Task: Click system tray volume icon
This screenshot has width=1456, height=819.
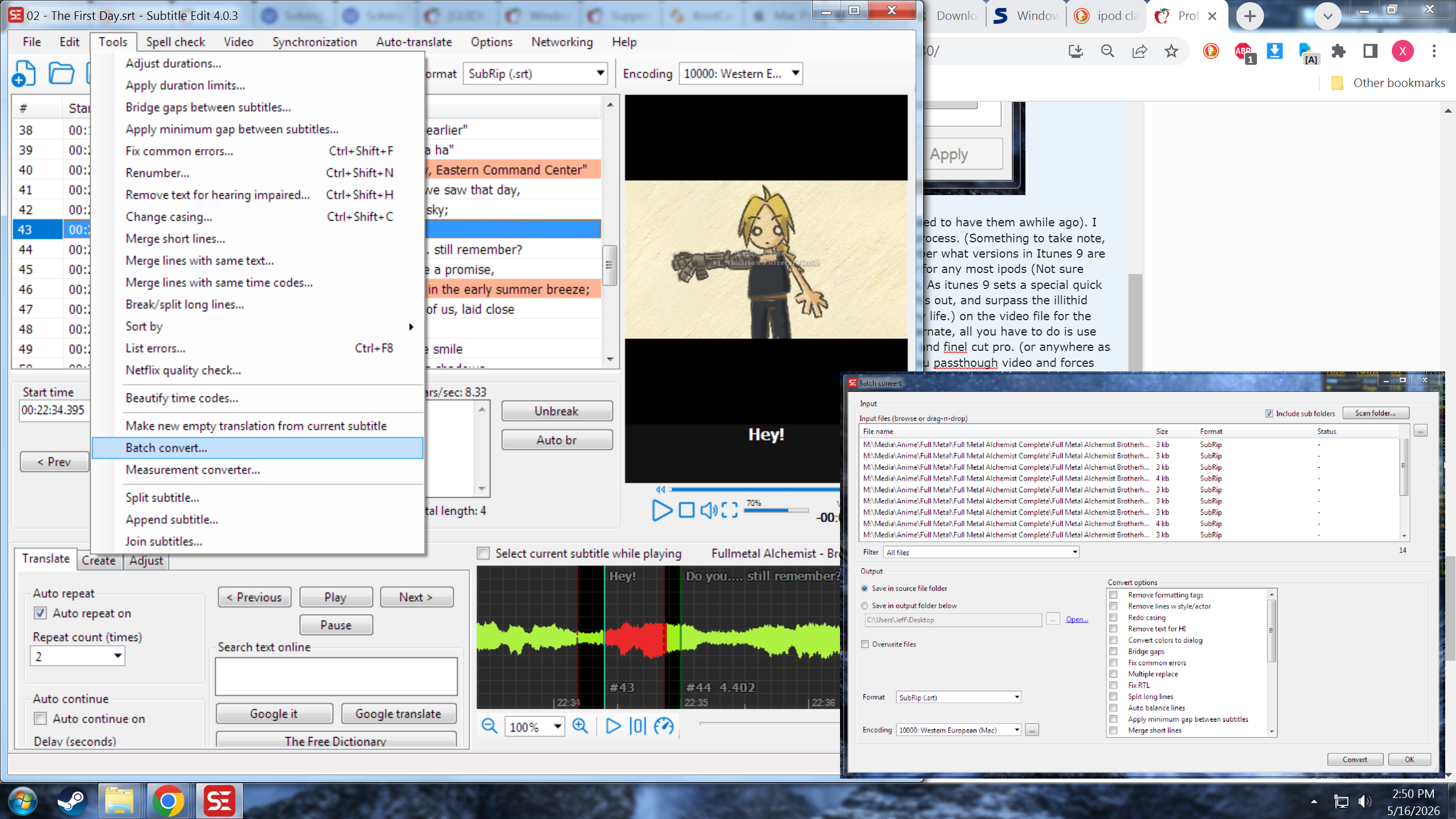Action: pyautogui.click(x=1364, y=802)
